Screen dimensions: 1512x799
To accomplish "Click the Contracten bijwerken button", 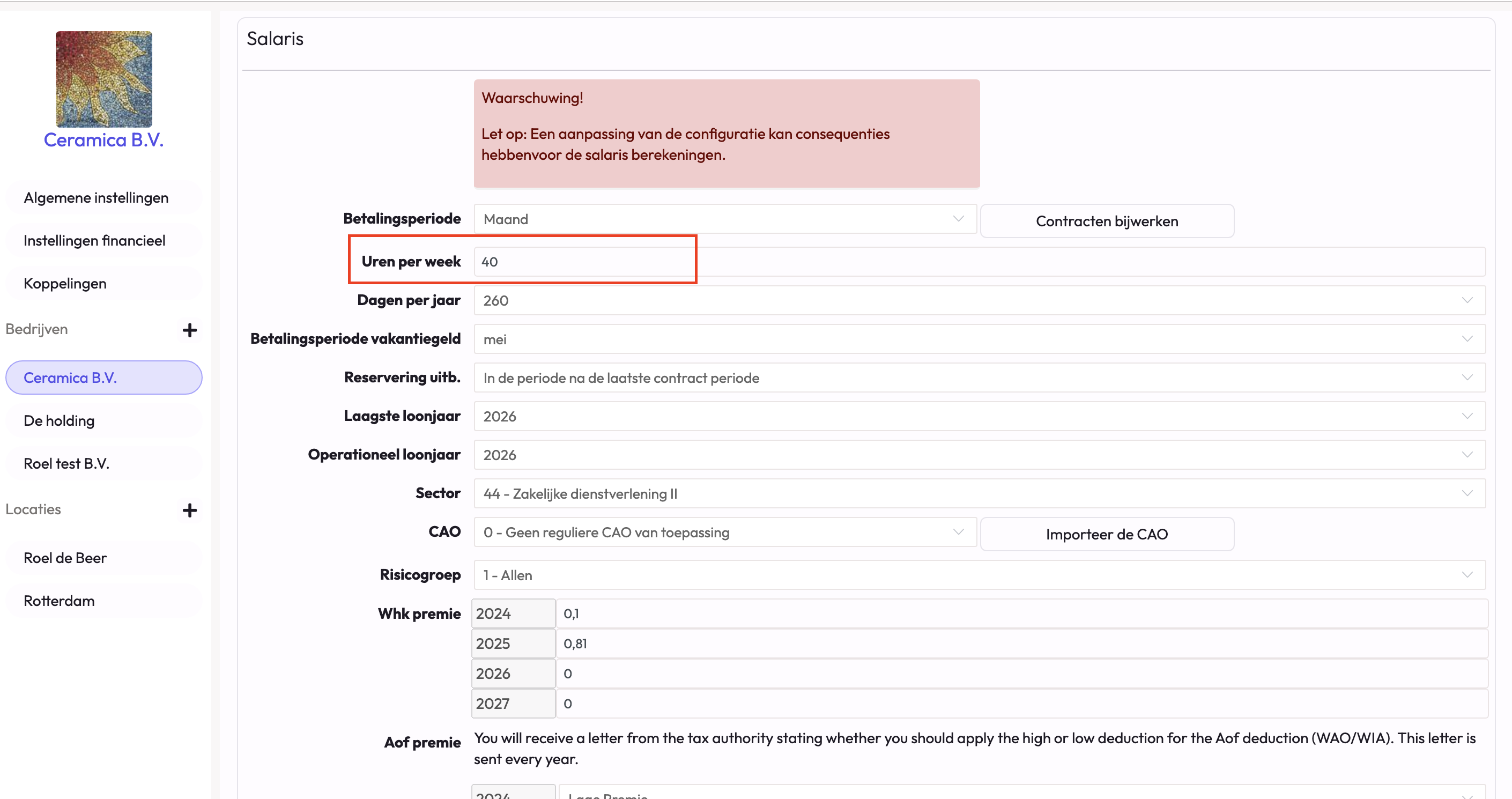I will pos(1107,221).
